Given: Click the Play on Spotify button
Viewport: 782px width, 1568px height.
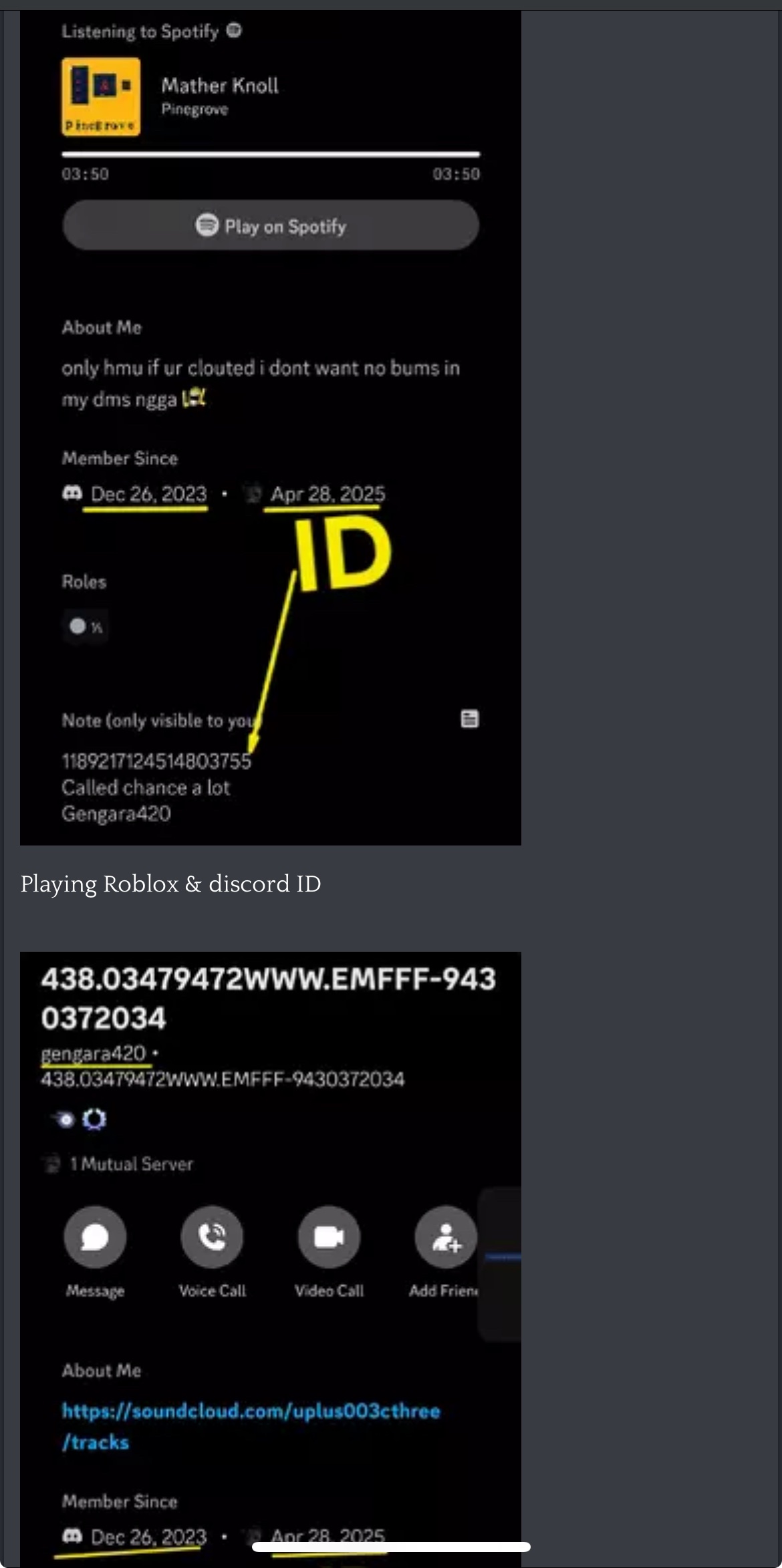Looking at the screenshot, I should pyautogui.click(x=271, y=226).
